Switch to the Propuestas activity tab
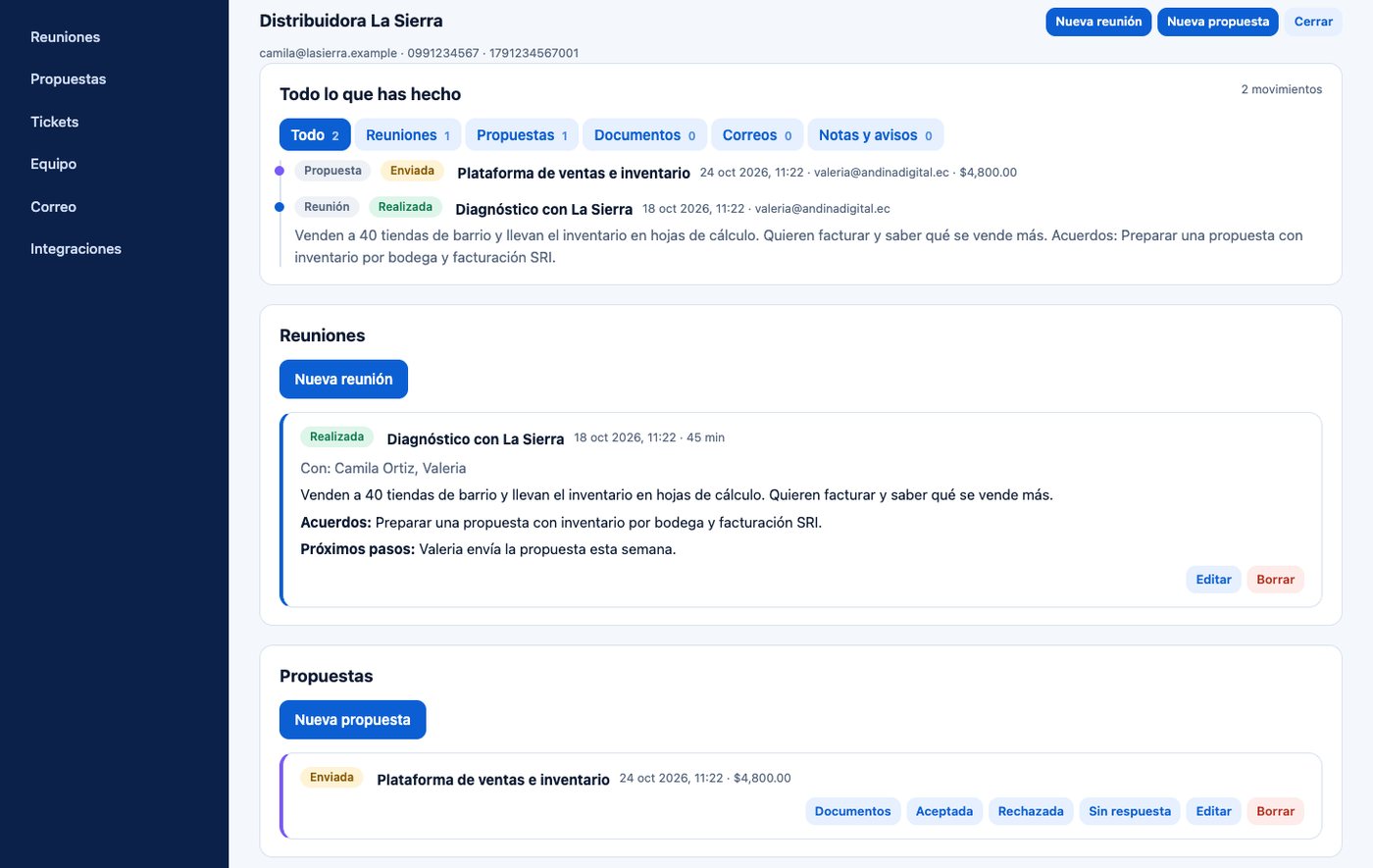The height and width of the screenshot is (868, 1373). 522,135
